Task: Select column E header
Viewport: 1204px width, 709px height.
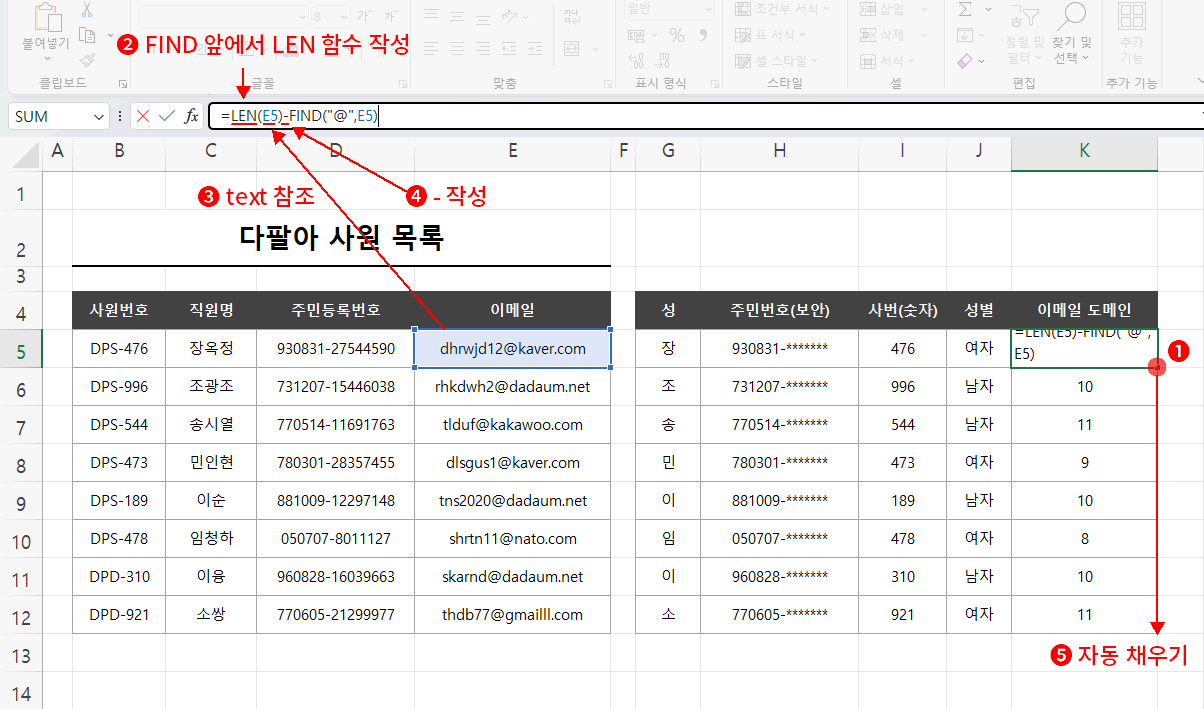Action: (x=512, y=151)
